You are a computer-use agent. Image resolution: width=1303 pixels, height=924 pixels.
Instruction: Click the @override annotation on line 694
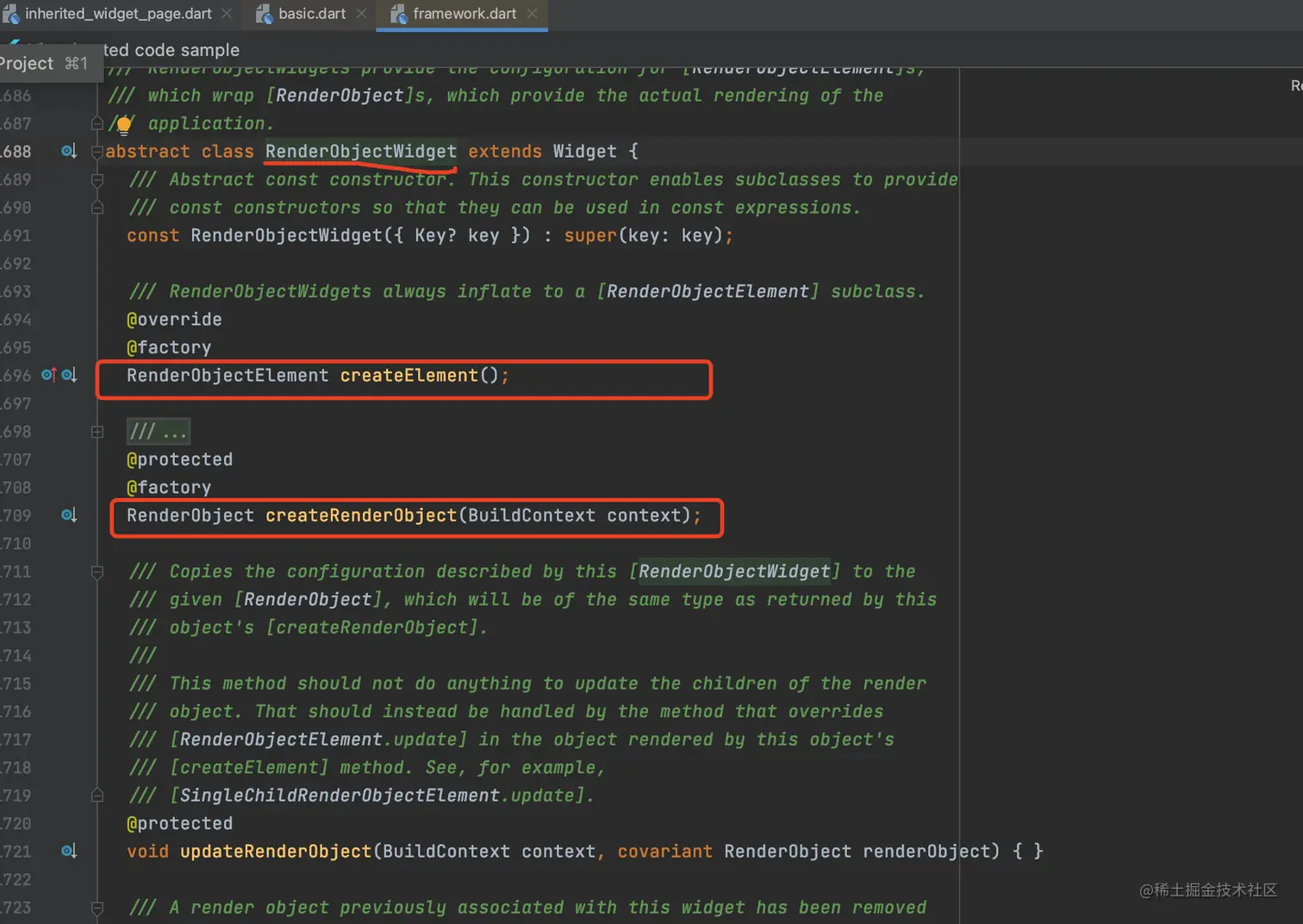174,320
